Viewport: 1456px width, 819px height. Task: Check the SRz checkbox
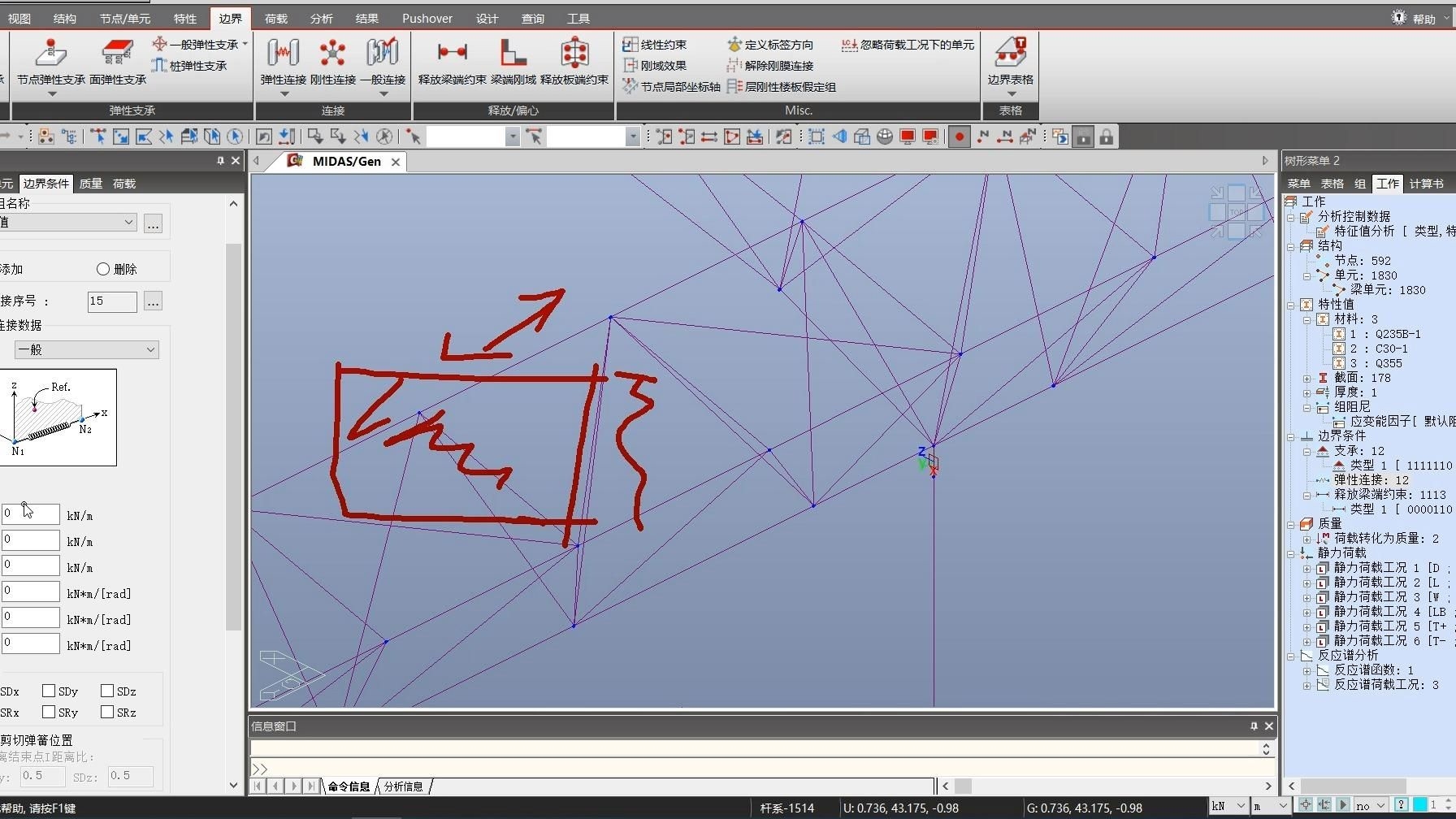(x=107, y=712)
